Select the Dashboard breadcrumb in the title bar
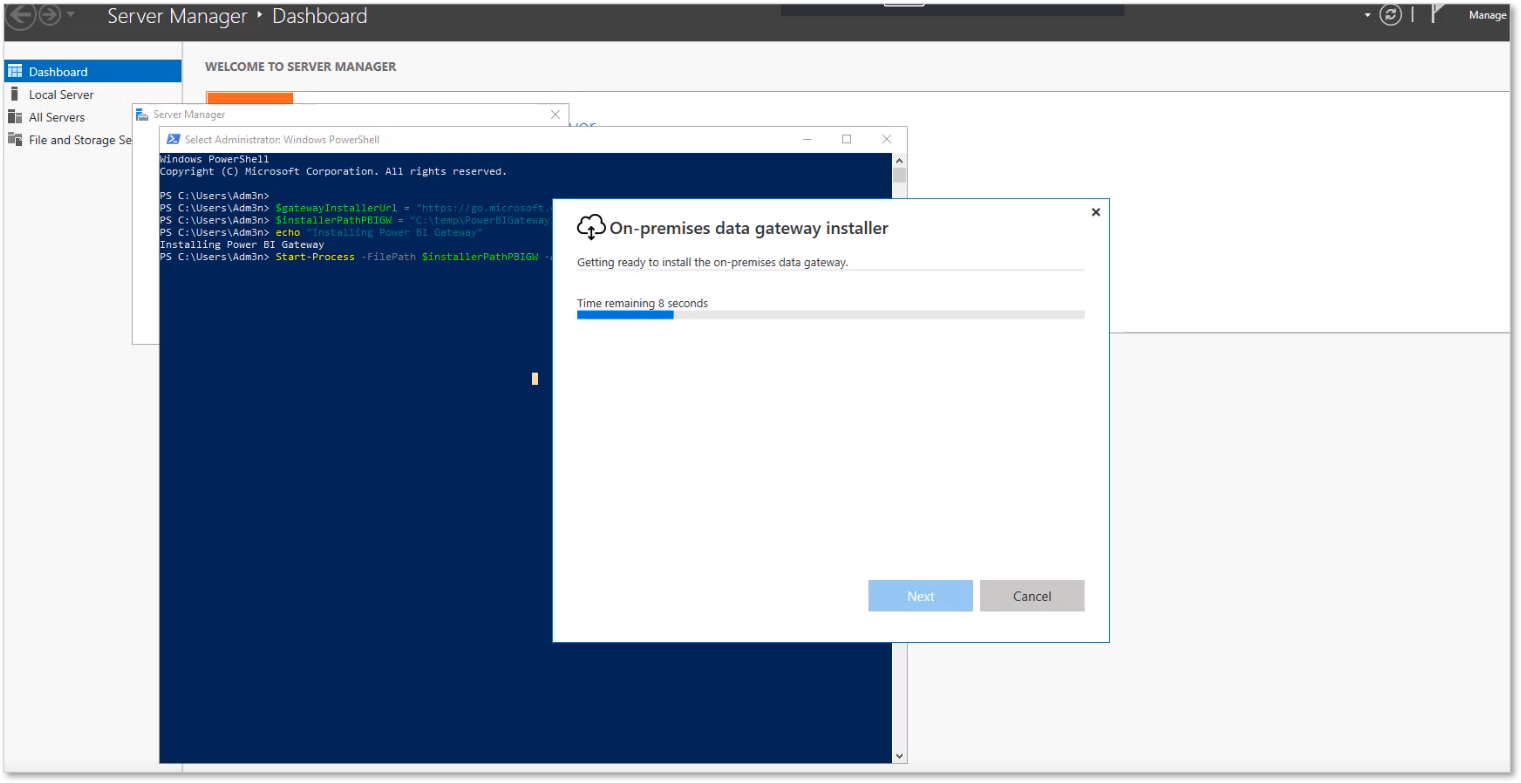Screen dimensions: 1521x783 (320, 16)
